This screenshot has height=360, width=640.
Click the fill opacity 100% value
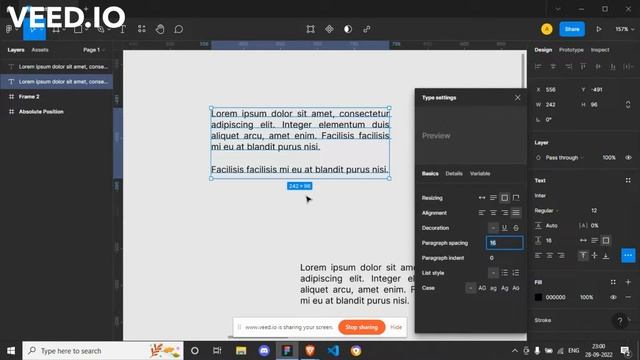tap(587, 297)
